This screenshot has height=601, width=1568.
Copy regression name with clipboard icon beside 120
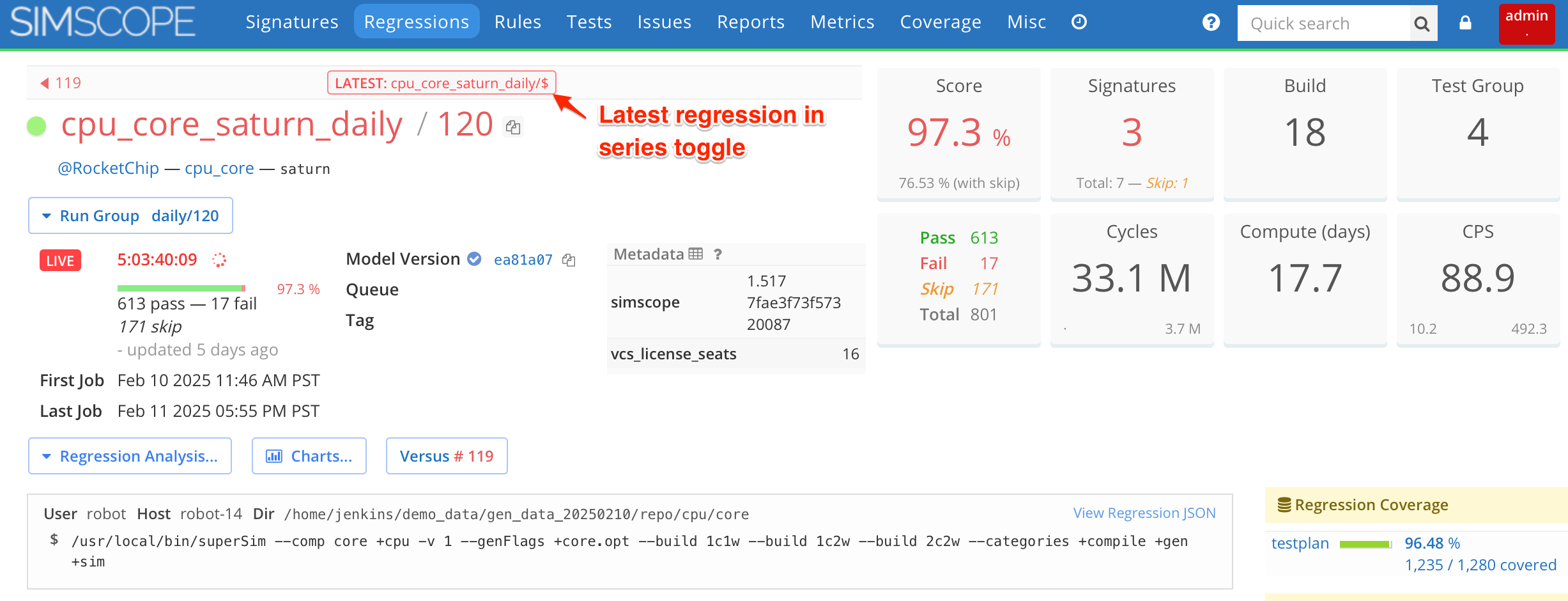[x=513, y=127]
